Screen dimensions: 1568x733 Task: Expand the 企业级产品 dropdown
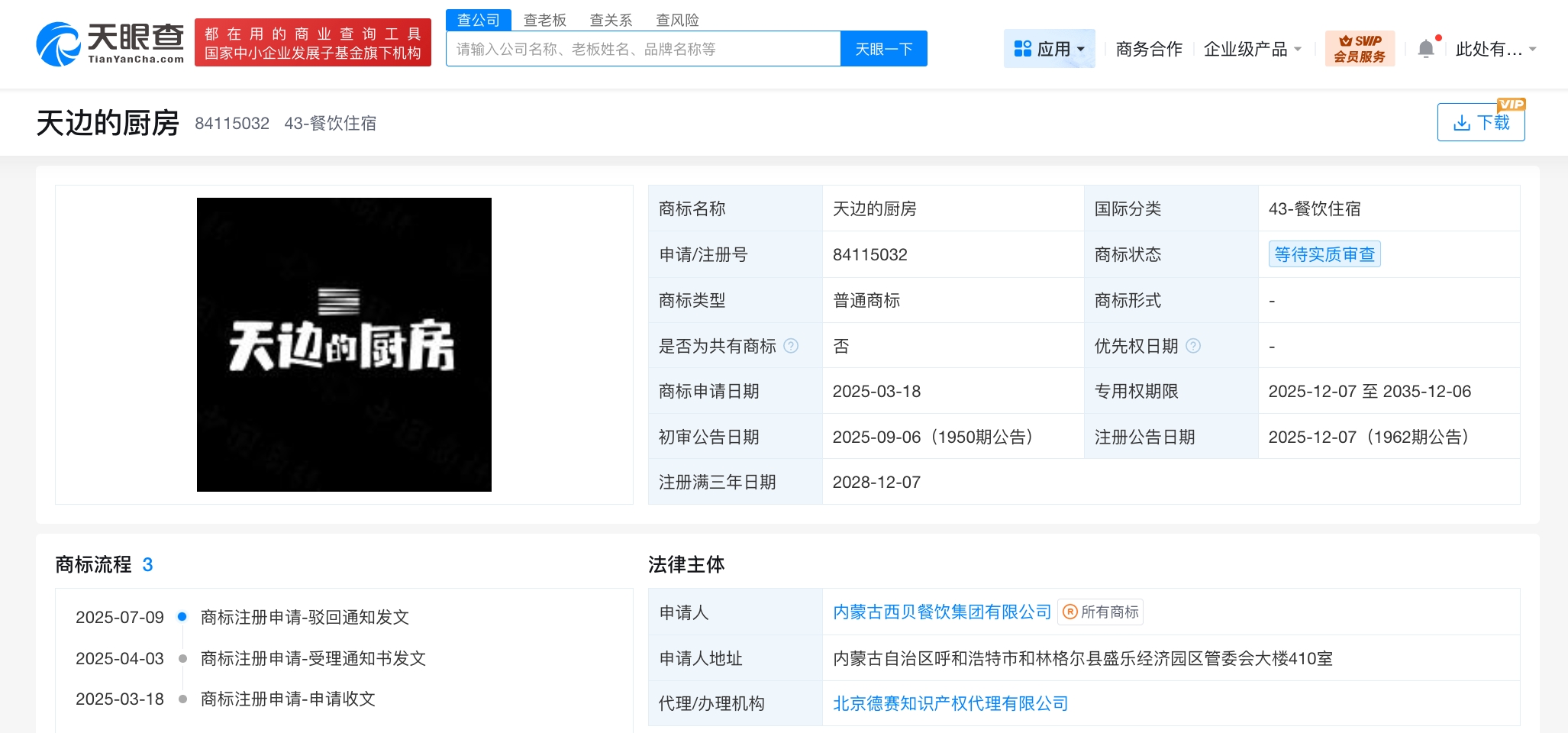pos(1252,49)
